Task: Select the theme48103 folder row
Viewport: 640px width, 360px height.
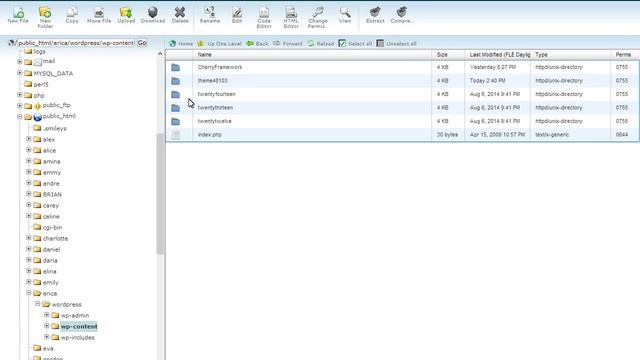Action: tap(402, 81)
